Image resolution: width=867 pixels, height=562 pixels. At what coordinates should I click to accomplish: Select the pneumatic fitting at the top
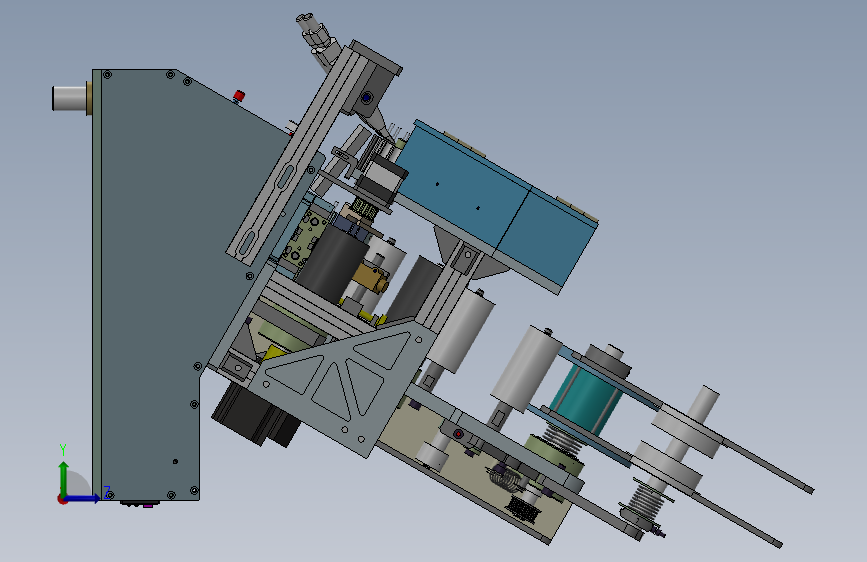pyautogui.click(x=317, y=34)
